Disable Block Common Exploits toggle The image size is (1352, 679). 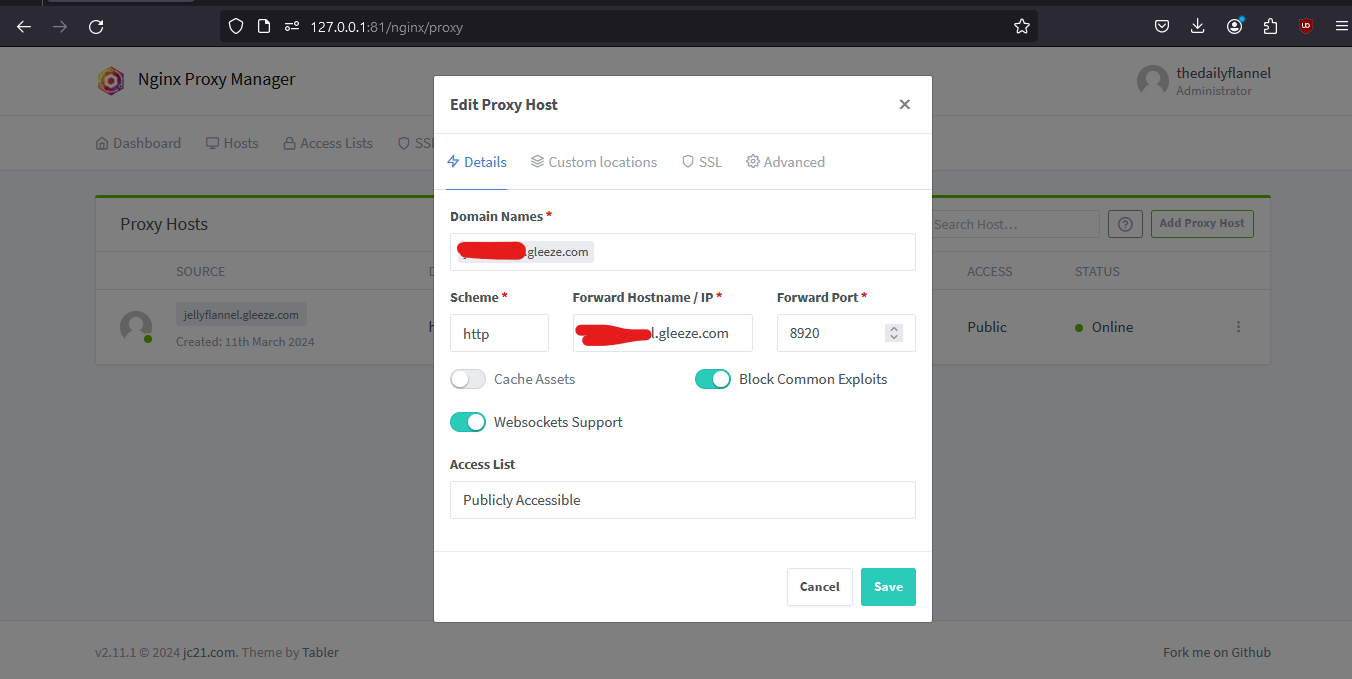[x=713, y=379]
